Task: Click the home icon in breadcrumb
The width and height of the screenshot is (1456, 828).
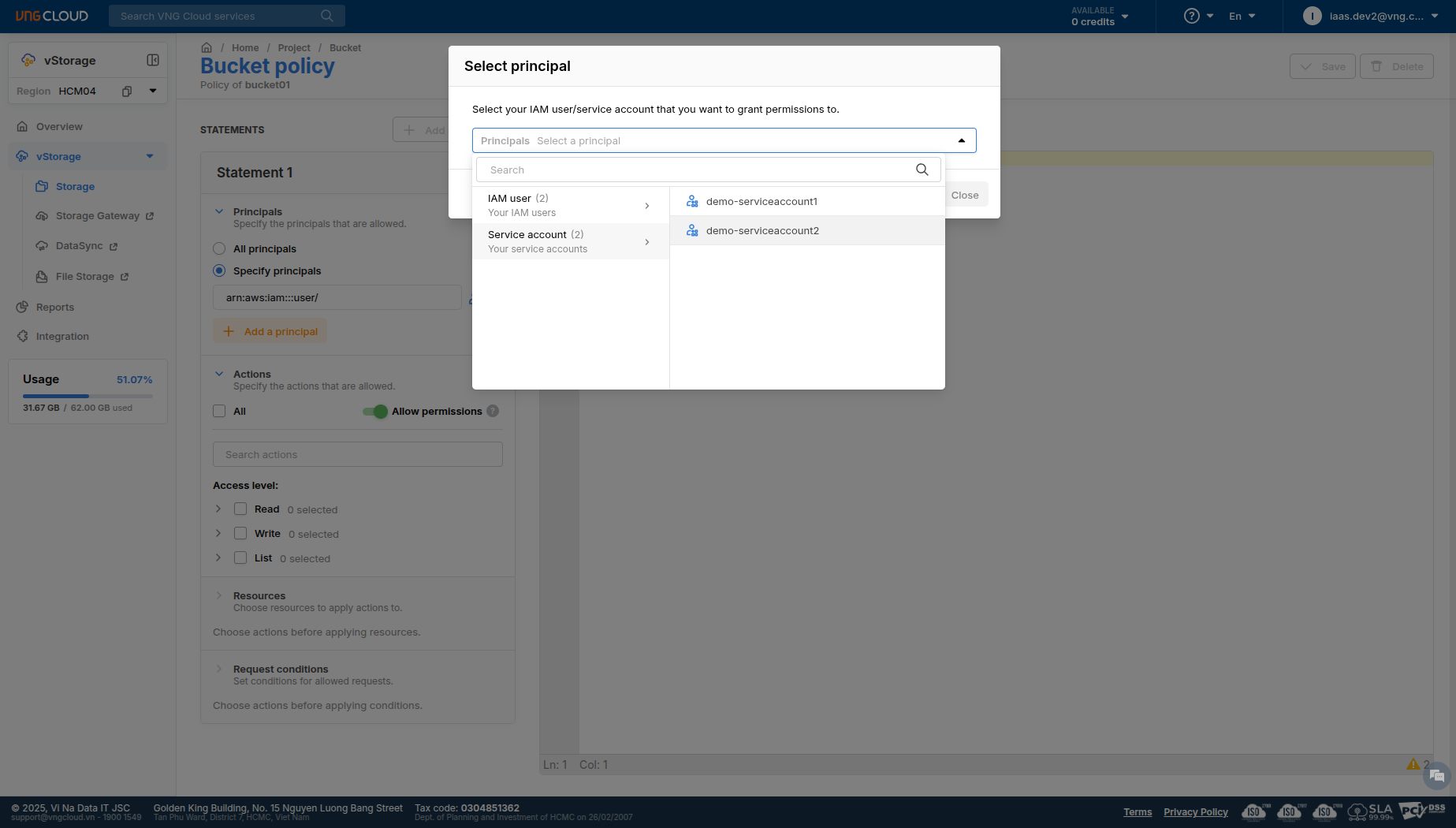Action: click(207, 47)
